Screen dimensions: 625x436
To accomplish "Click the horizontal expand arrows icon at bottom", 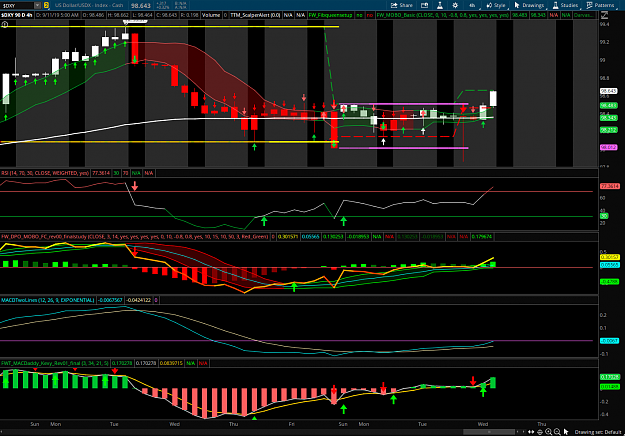I will tap(531, 432).
